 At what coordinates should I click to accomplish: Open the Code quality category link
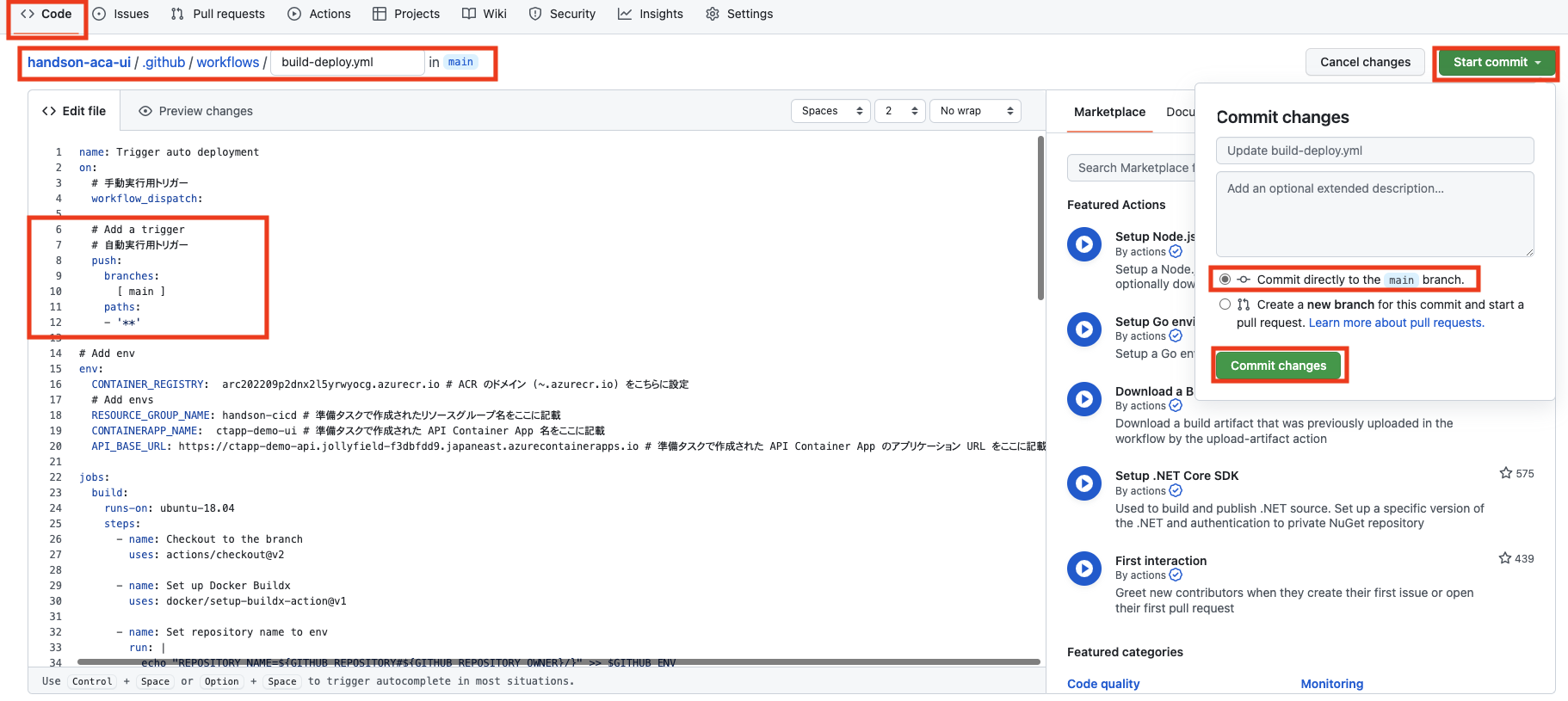tap(1103, 684)
